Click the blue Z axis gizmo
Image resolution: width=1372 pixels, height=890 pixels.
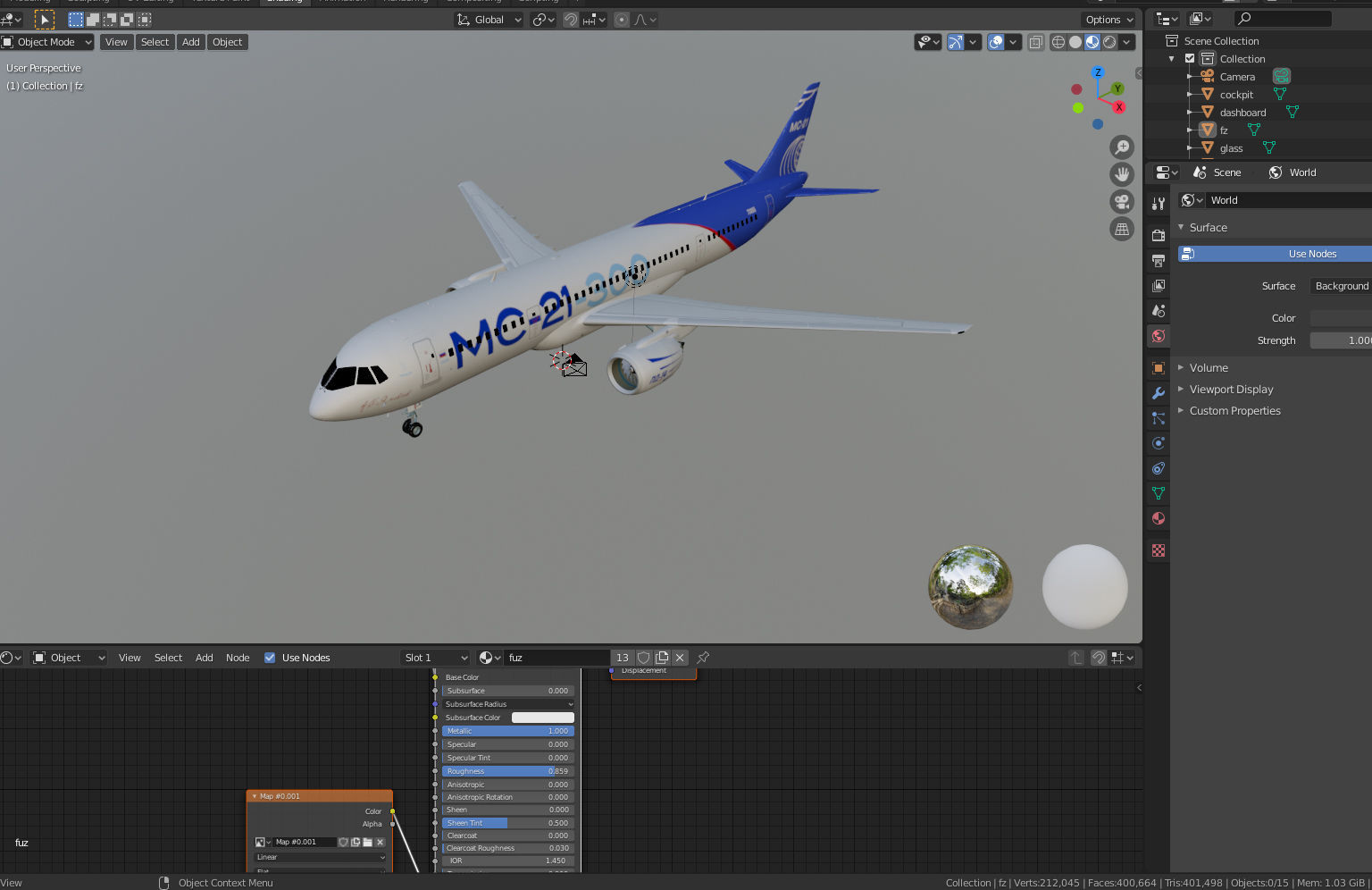(x=1098, y=72)
